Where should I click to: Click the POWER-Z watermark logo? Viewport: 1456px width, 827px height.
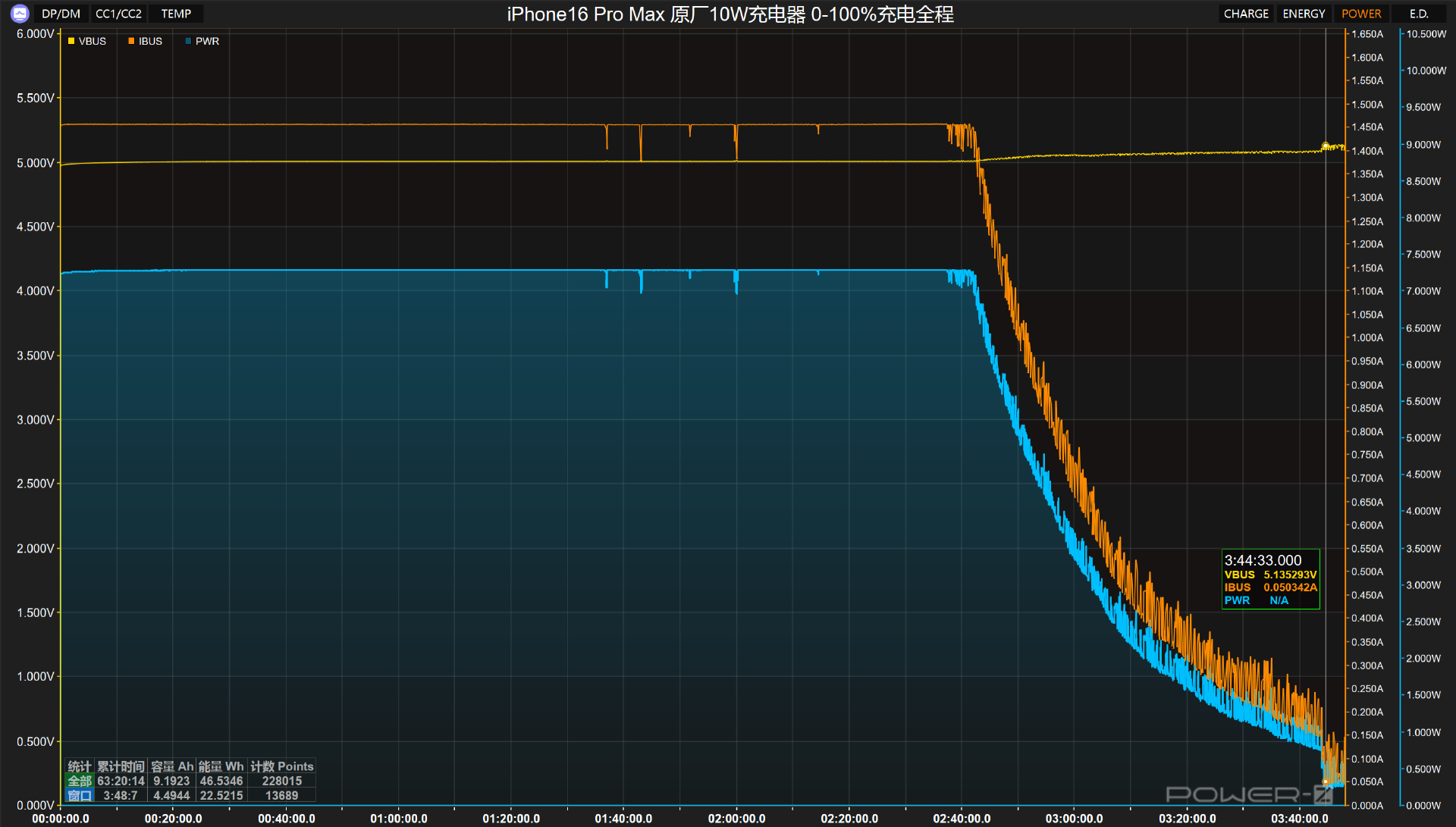pyautogui.click(x=1248, y=794)
